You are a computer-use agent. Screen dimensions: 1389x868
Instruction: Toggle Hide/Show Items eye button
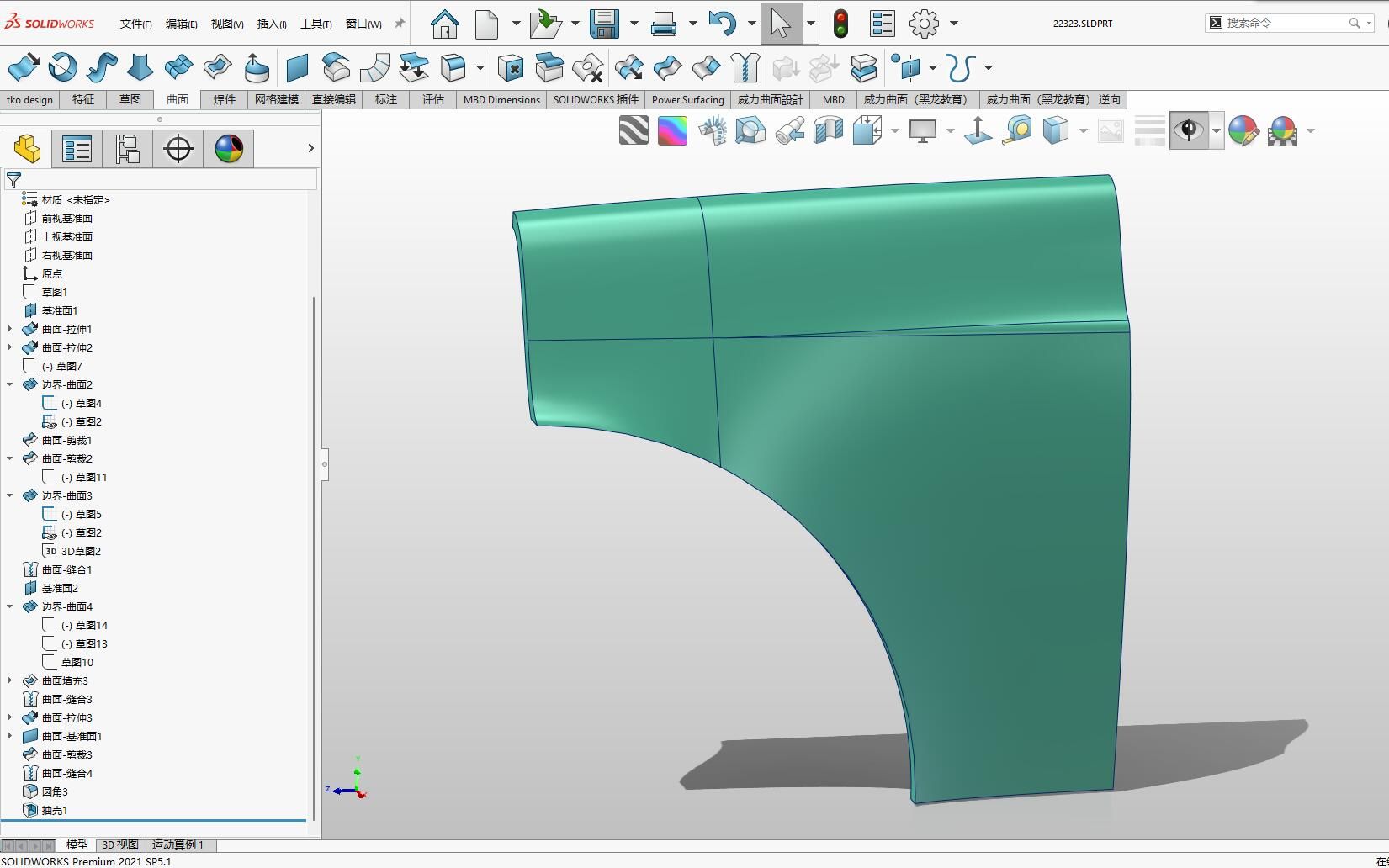[x=1189, y=130]
